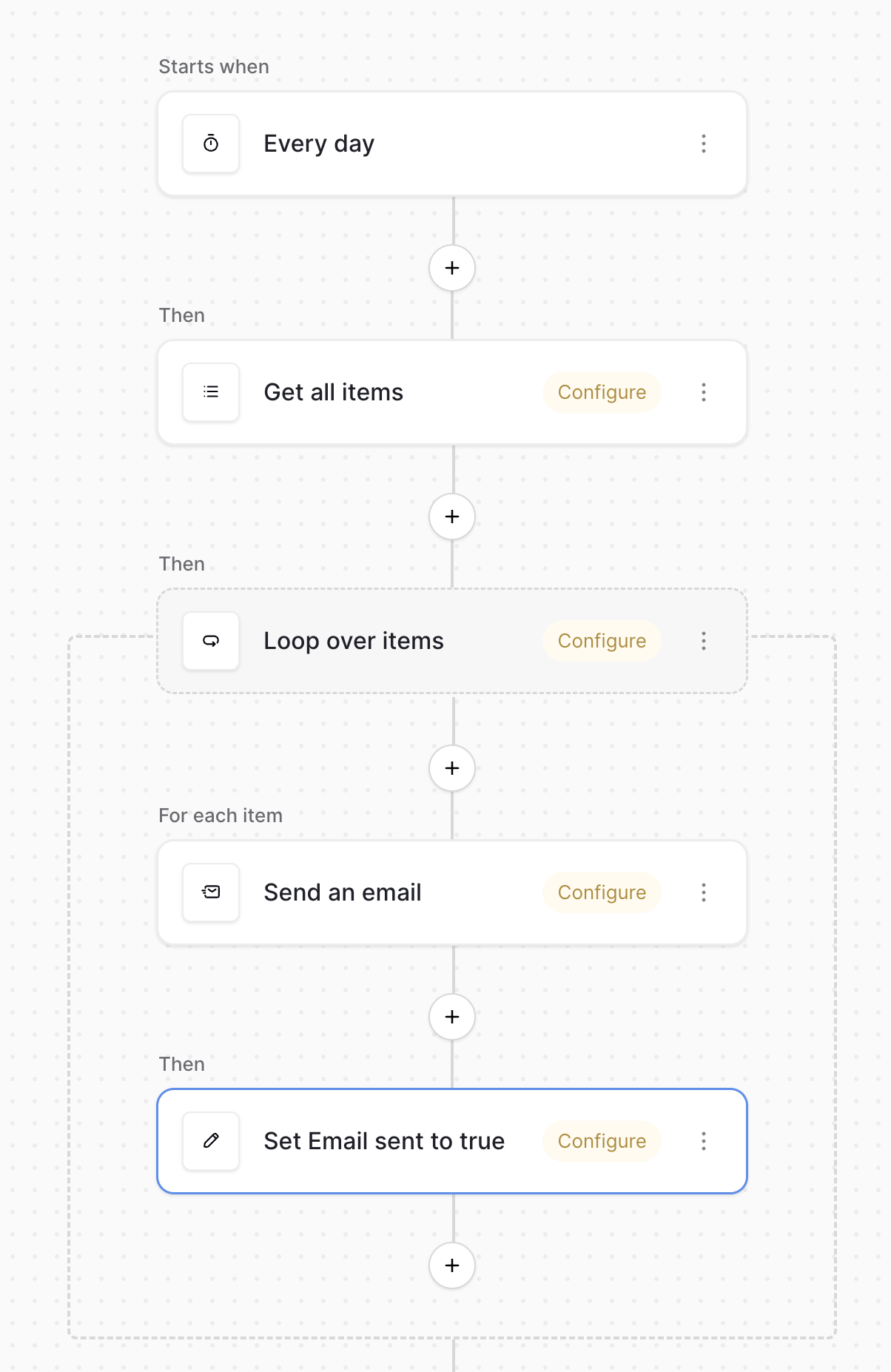The image size is (891, 1372).
Task: Add a step after Get all items
Action: click(x=452, y=517)
